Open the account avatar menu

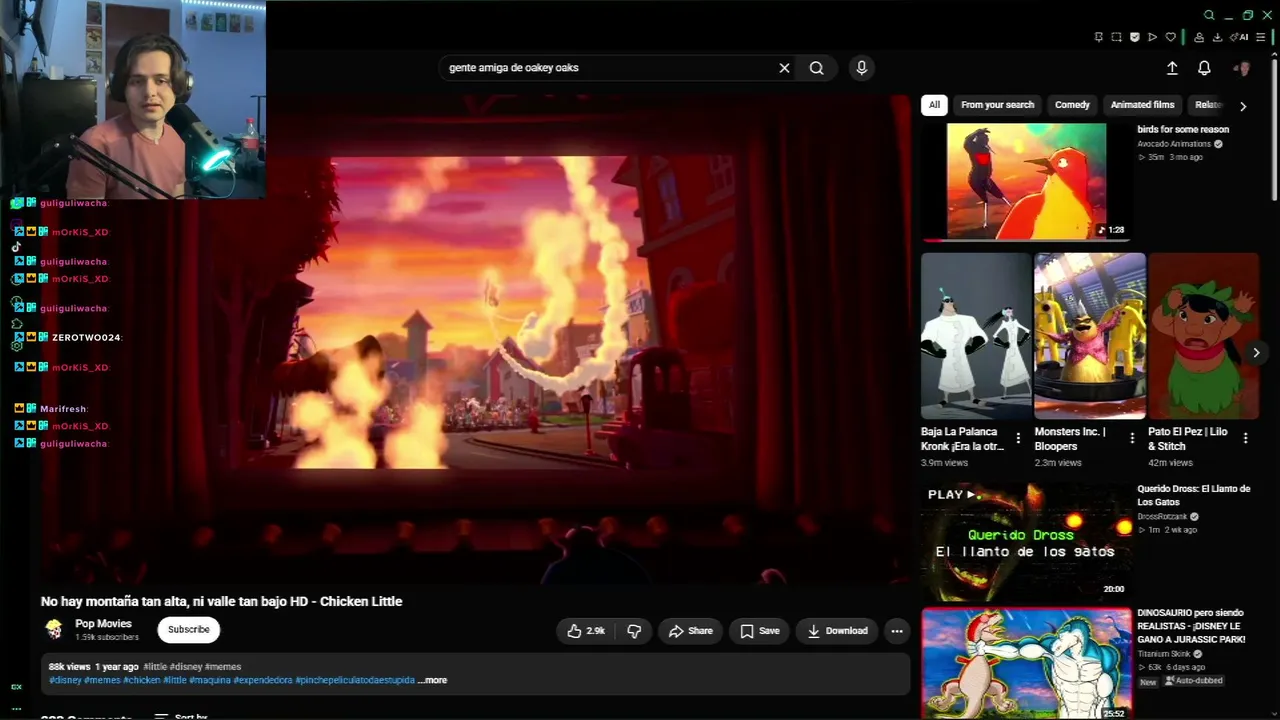[x=1243, y=68]
